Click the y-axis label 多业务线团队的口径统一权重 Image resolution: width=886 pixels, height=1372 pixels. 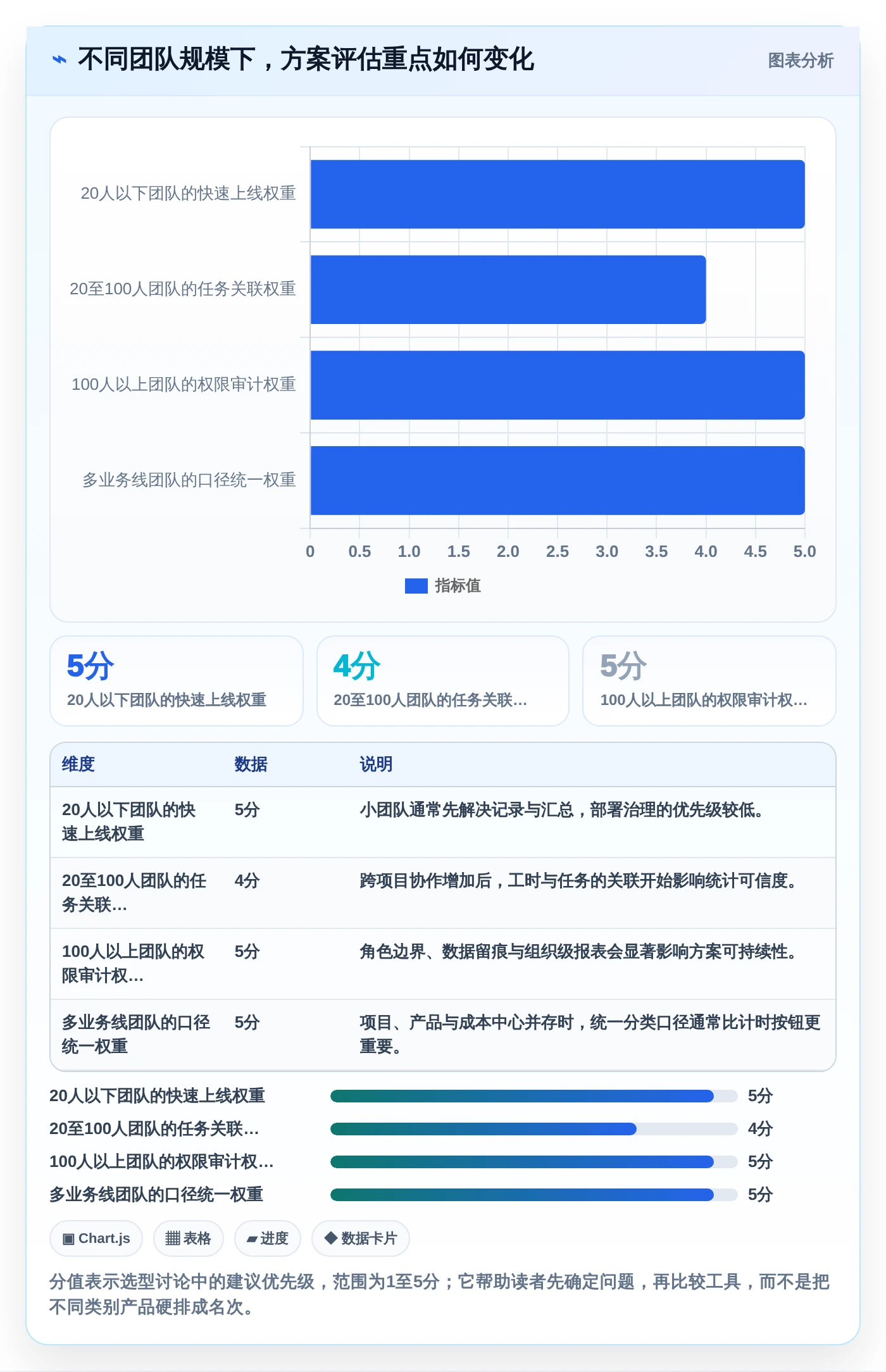tap(189, 480)
